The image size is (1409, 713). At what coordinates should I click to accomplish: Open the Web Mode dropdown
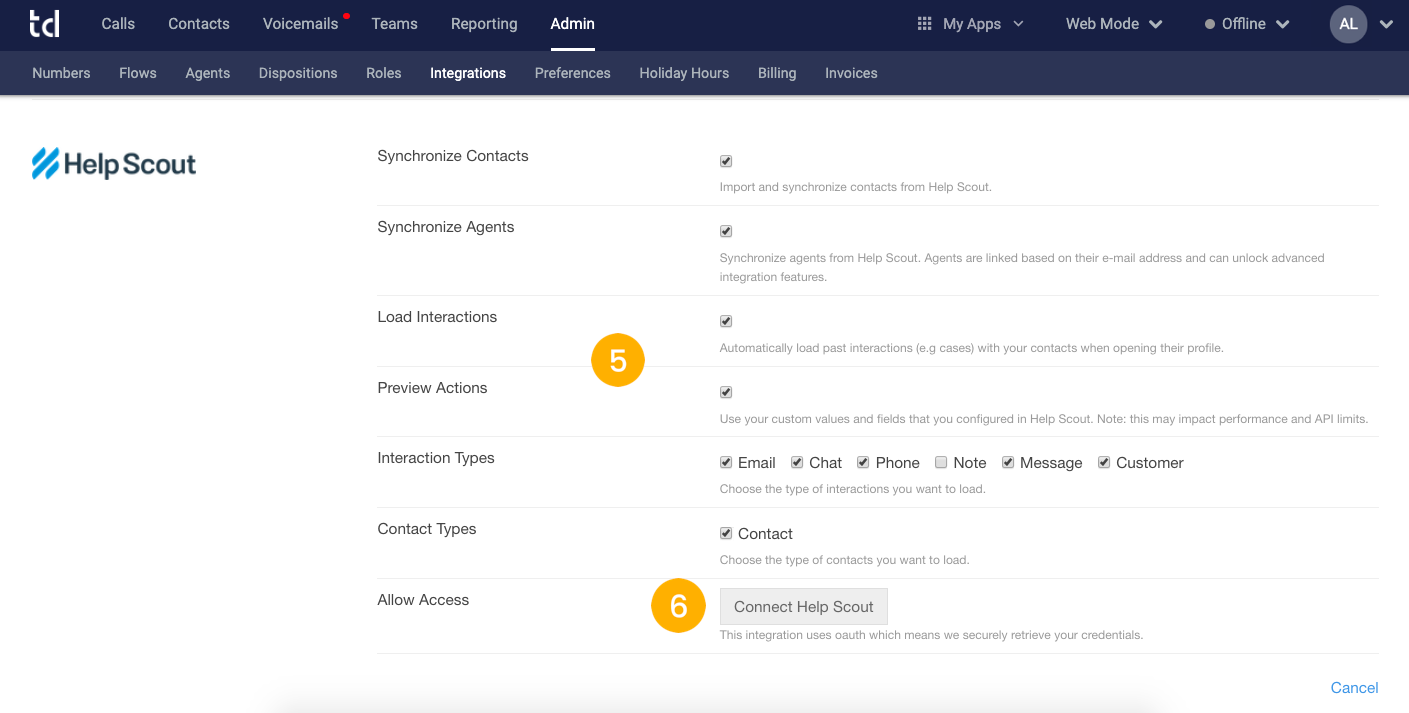1114,24
